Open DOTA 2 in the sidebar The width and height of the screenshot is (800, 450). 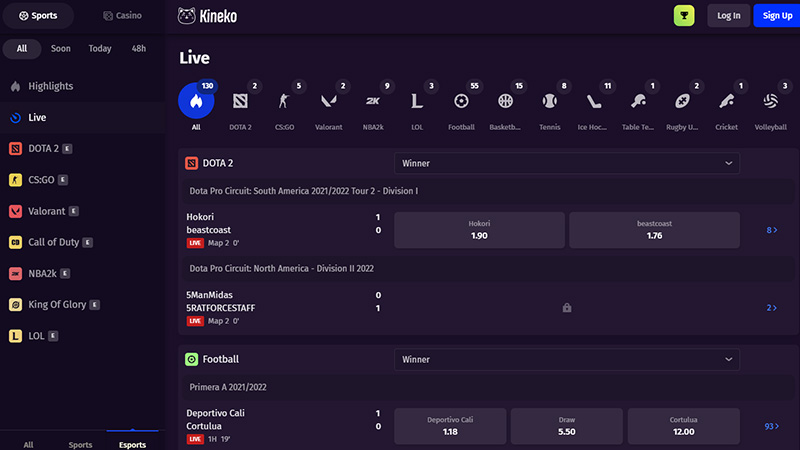pyautogui.click(x=83, y=148)
